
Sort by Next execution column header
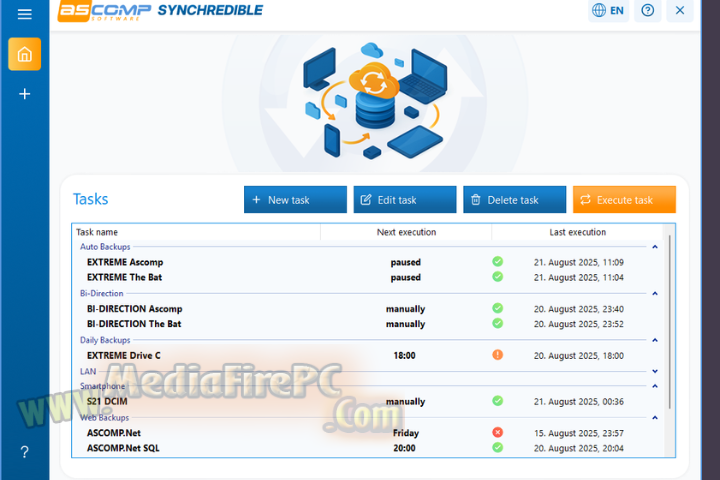tap(406, 232)
